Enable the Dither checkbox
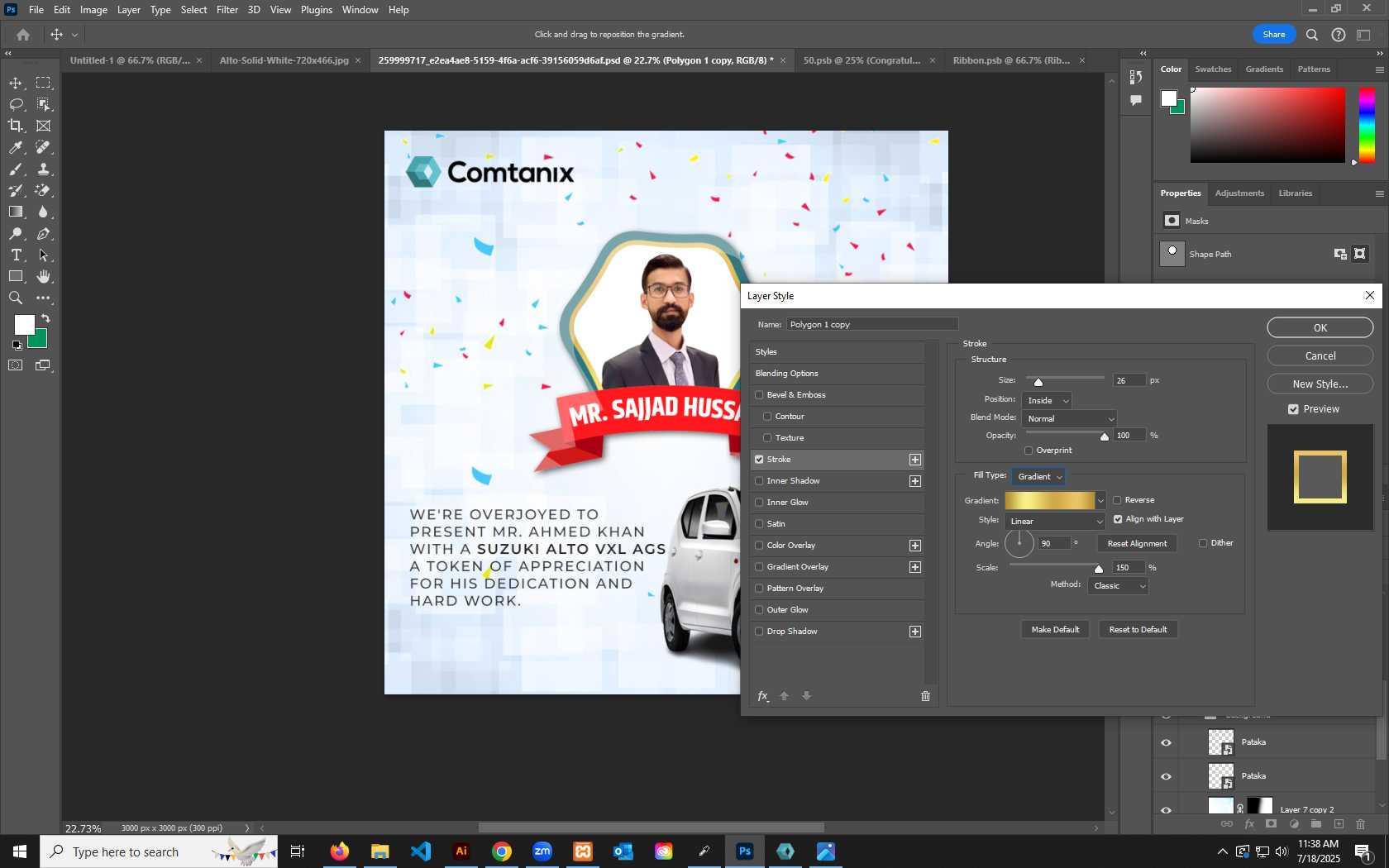Image resolution: width=1389 pixels, height=868 pixels. [1203, 543]
